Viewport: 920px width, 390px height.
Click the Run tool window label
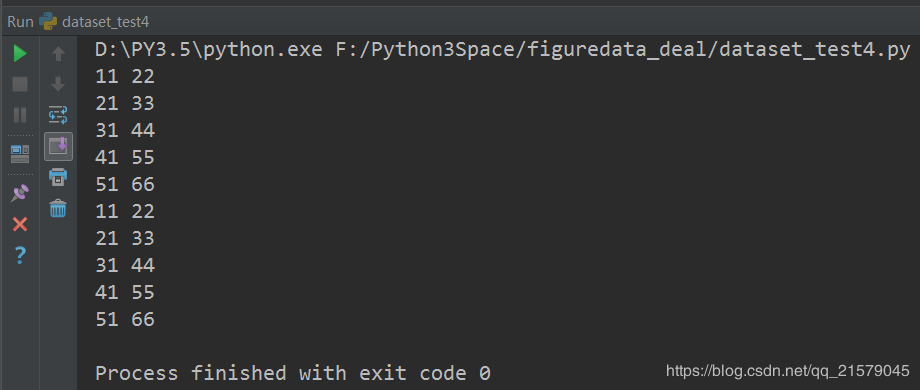point(20,22)
